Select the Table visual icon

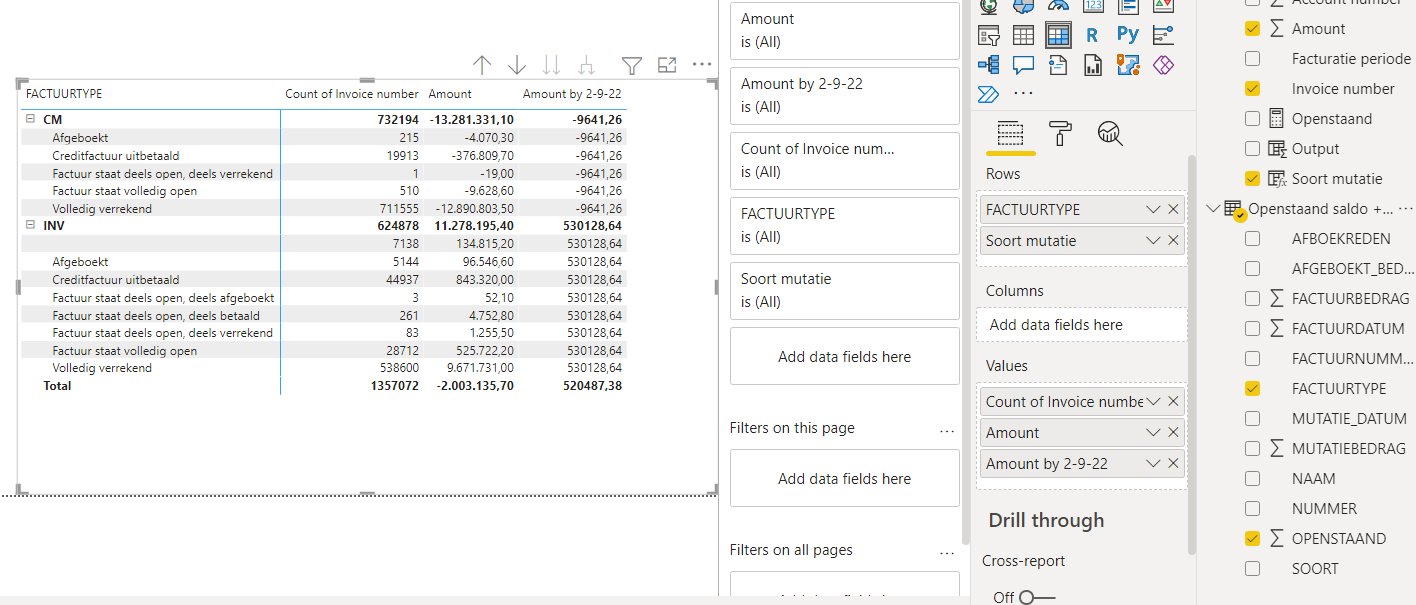1023,36
